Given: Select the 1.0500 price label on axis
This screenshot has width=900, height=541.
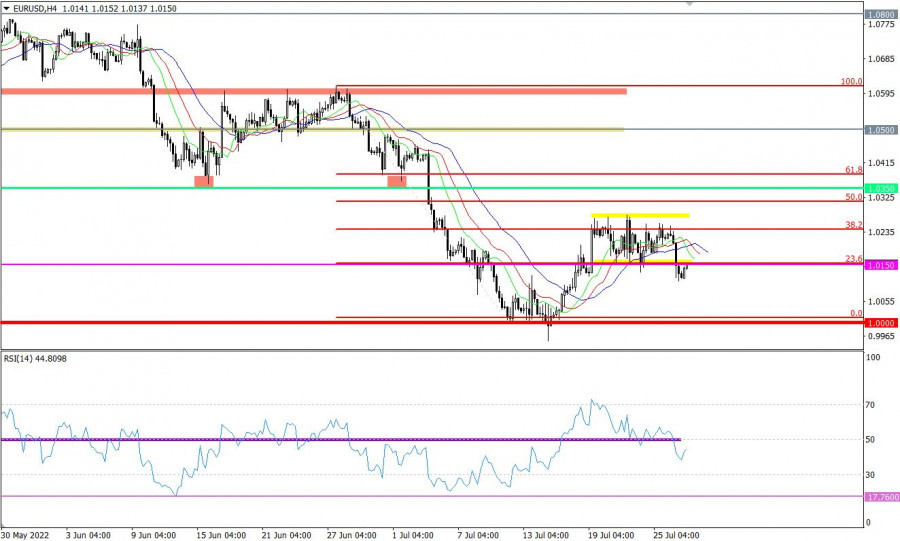Looking at the screenshot, I should (x=881, y=130).
